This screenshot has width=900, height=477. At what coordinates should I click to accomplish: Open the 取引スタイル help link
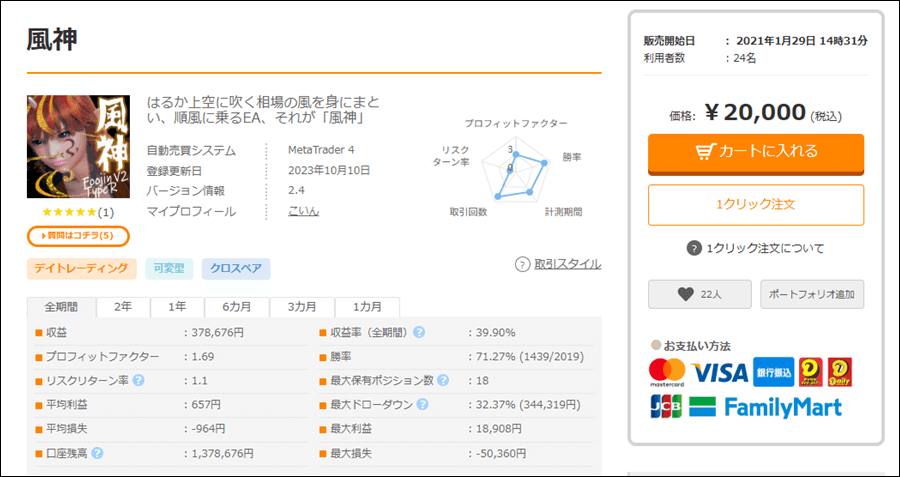568,264
